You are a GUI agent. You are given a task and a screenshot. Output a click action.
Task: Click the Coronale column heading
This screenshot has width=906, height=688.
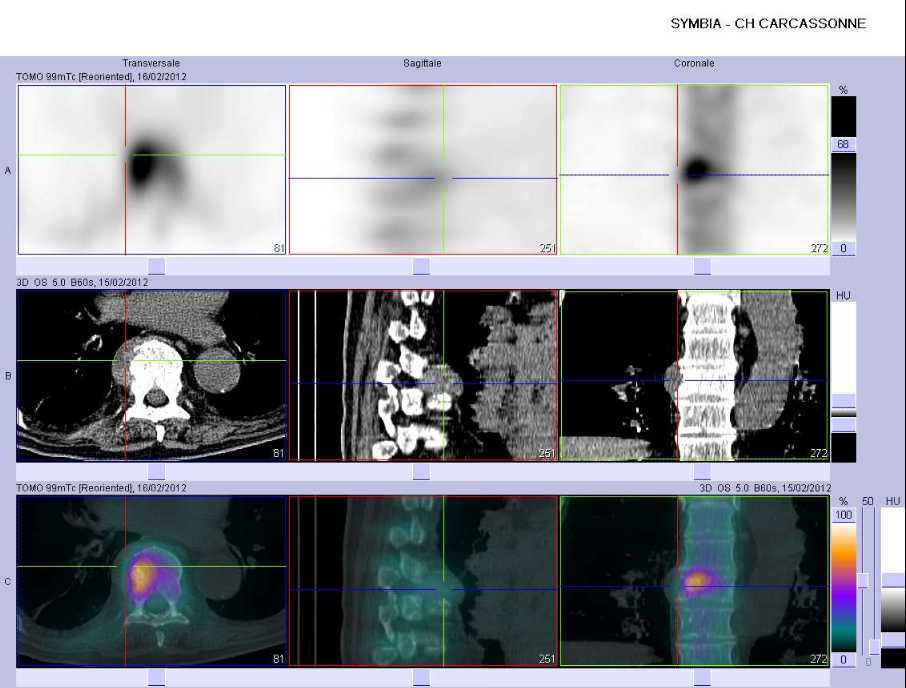click(x=694, y=64)
